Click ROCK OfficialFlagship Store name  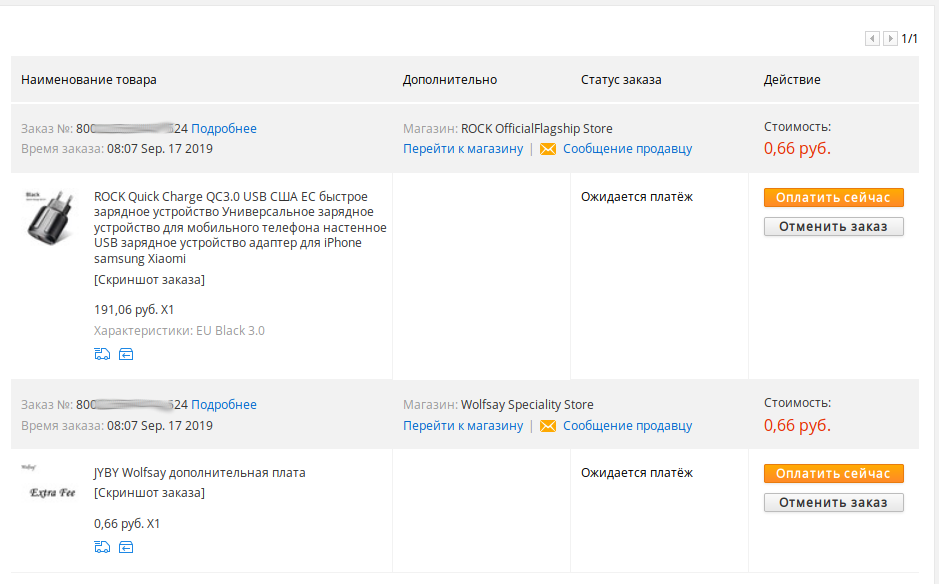pos(537,129)
